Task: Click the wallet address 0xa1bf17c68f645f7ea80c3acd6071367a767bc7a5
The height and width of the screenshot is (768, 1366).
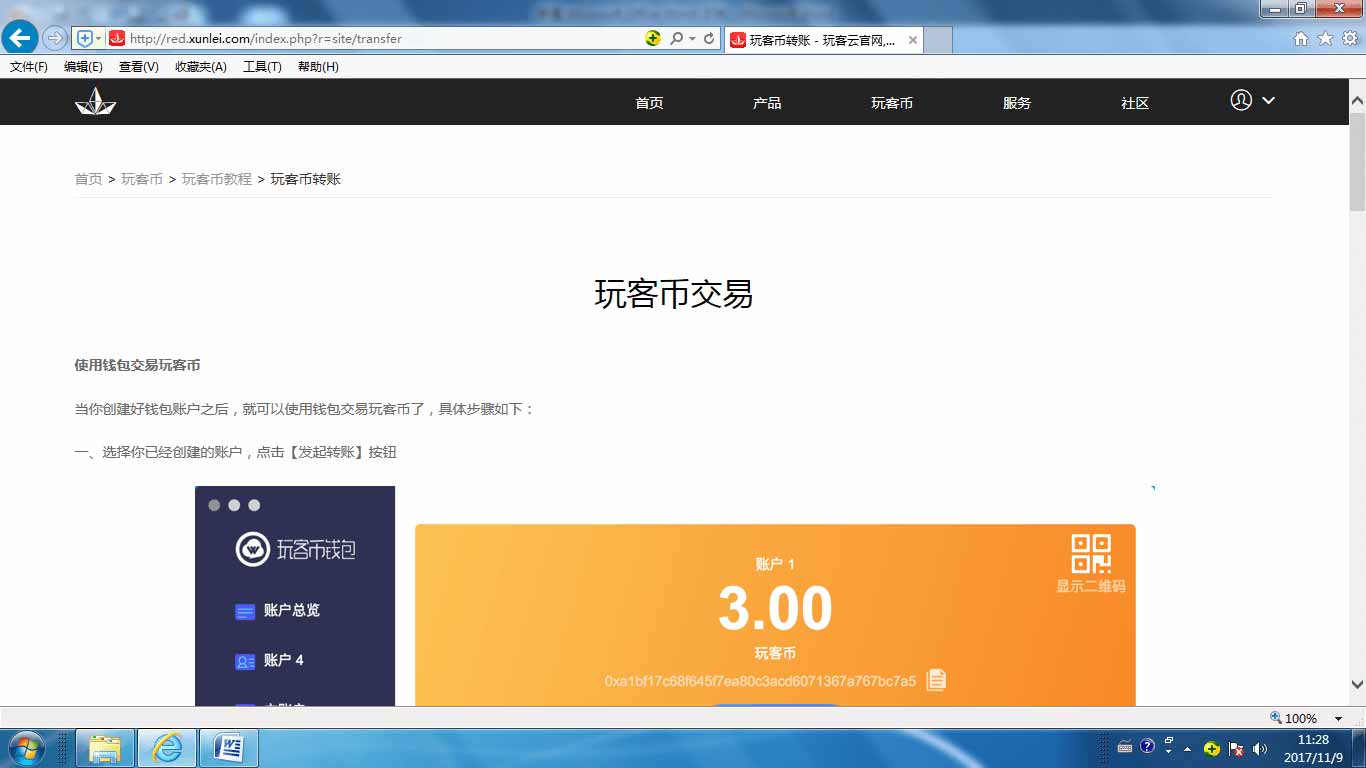Action: 760,681
